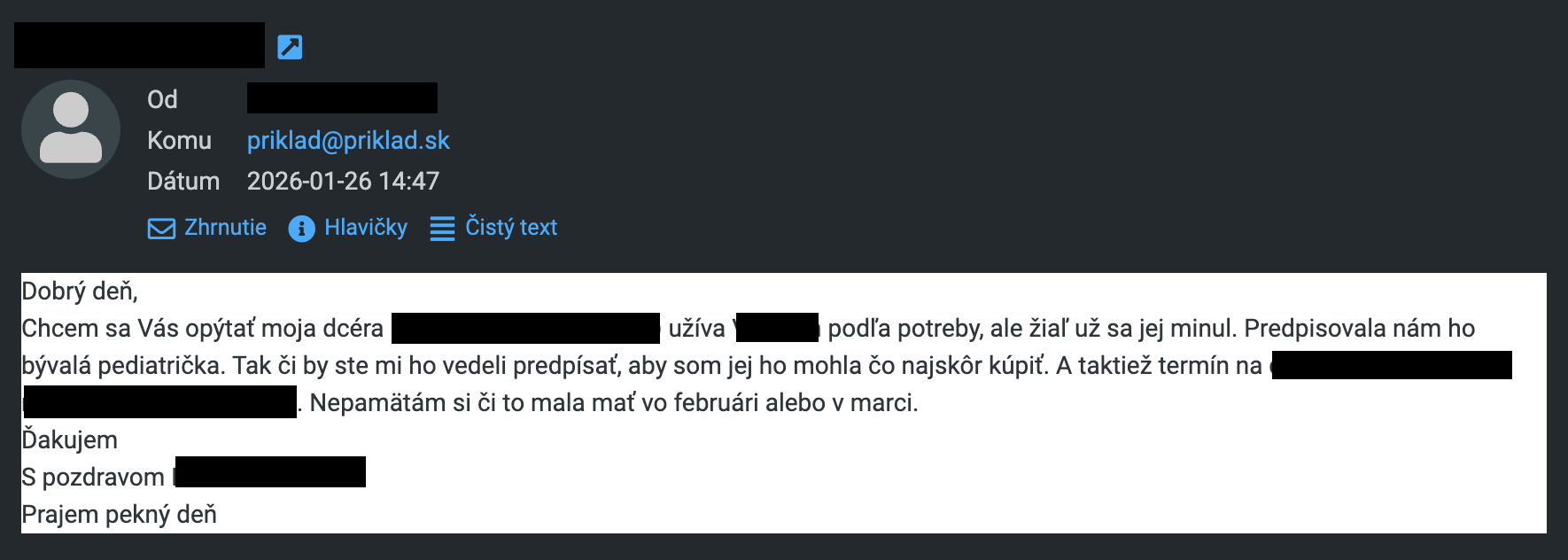Click the redacted sender name field
The image size is (1568, 560).
tap(342, 98)
